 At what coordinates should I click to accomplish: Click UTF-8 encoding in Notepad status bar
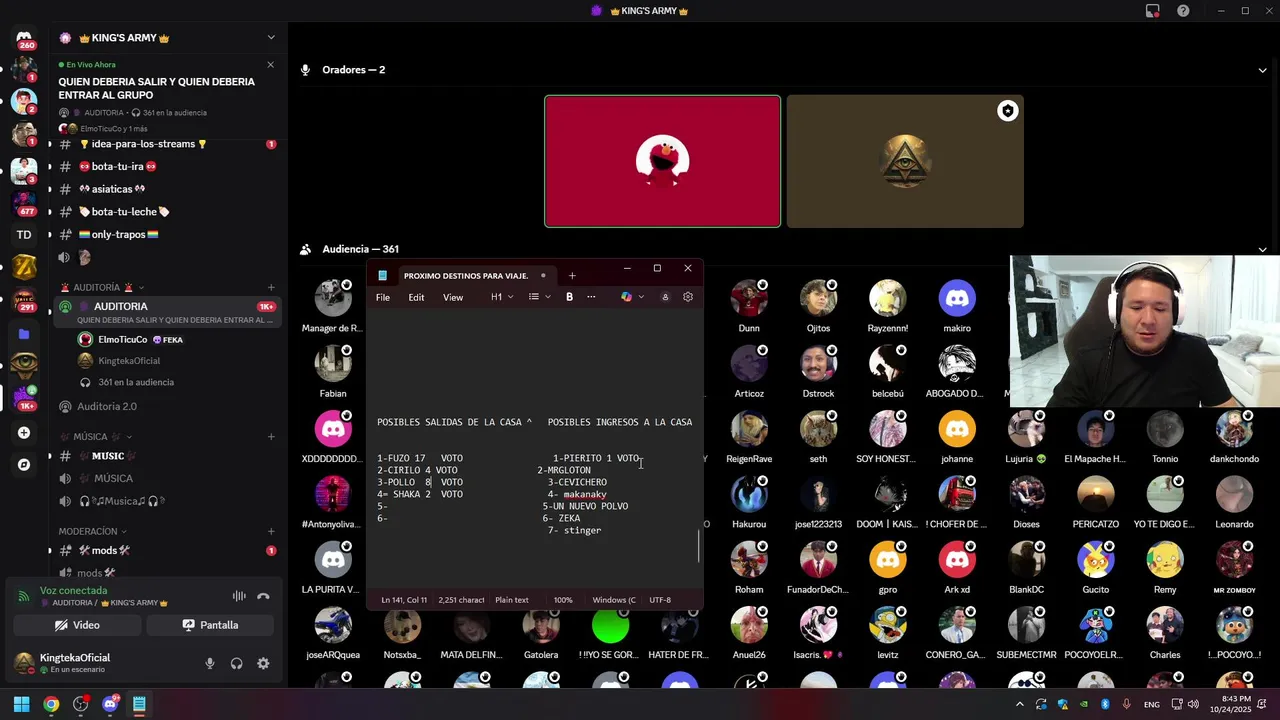pyautogui.click(x=660, y=600)
